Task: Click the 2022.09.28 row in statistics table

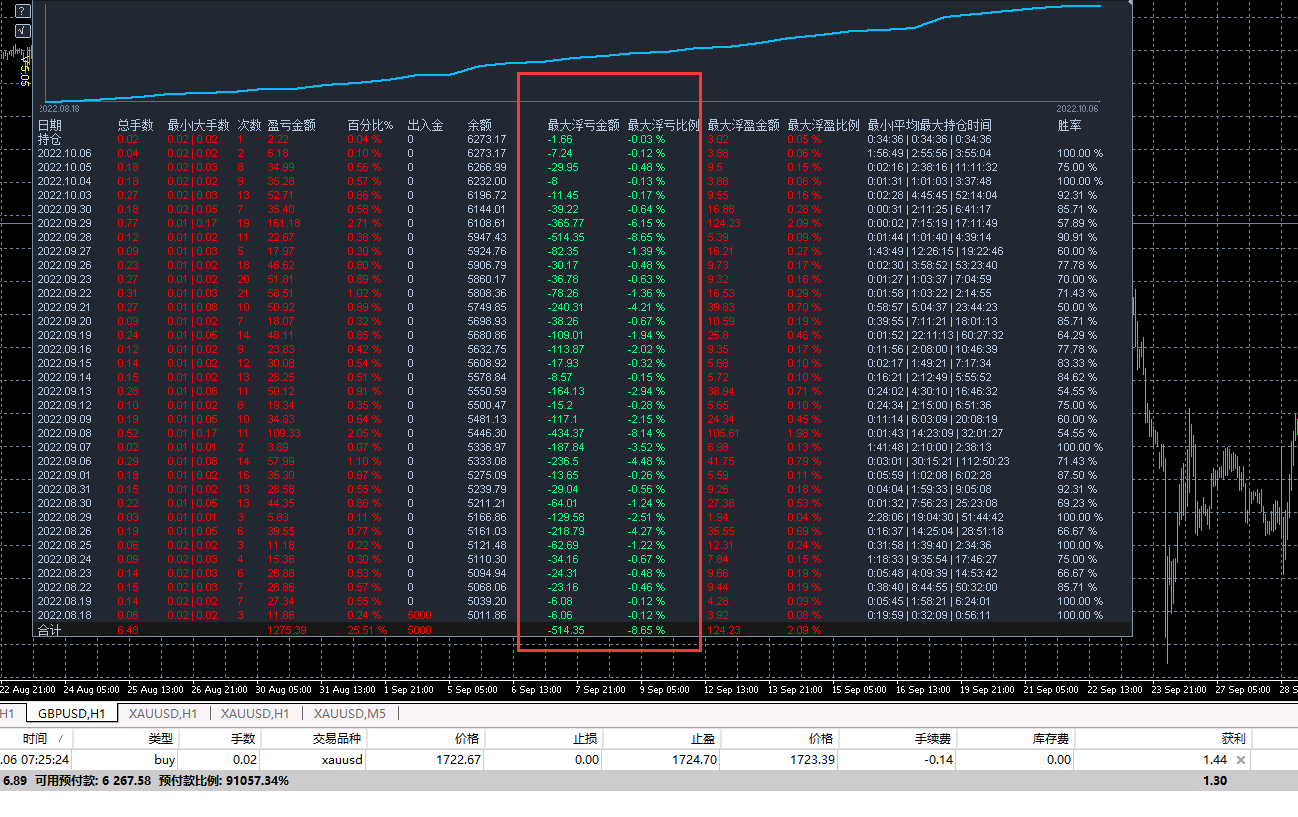Action: point(65,237)
